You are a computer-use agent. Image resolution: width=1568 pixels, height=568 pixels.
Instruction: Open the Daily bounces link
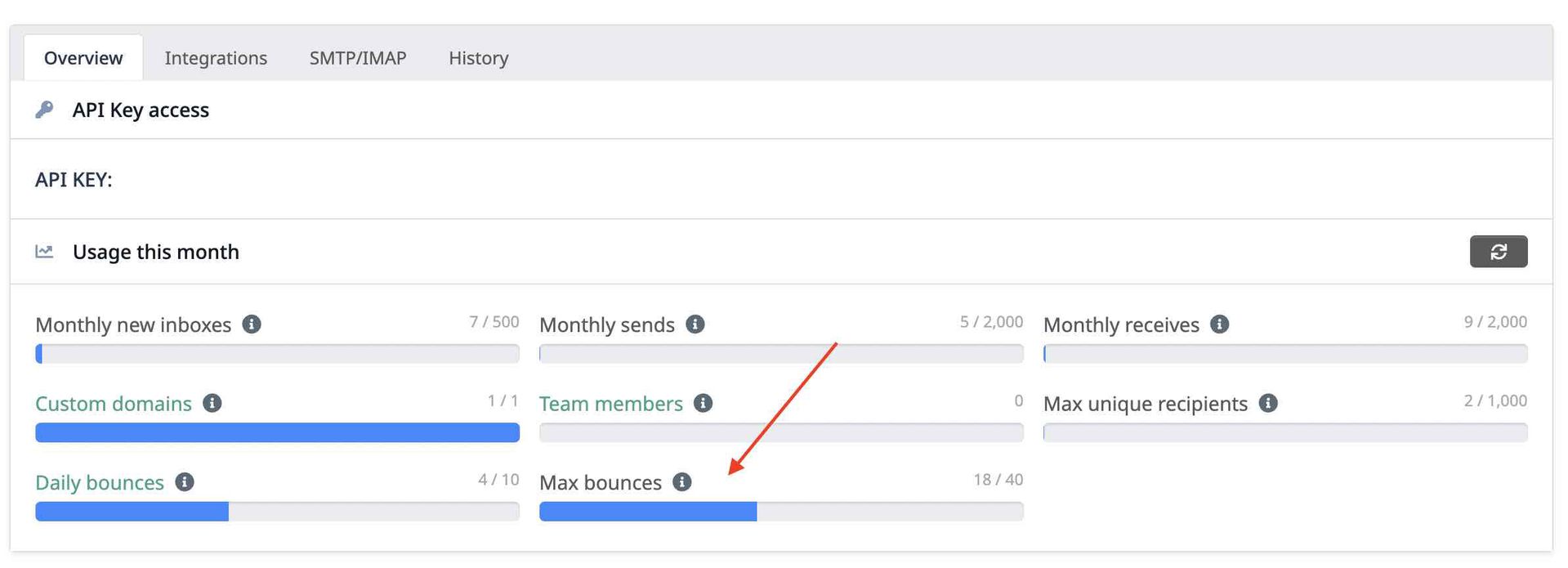pyautogui.click(x=100, y=483)
